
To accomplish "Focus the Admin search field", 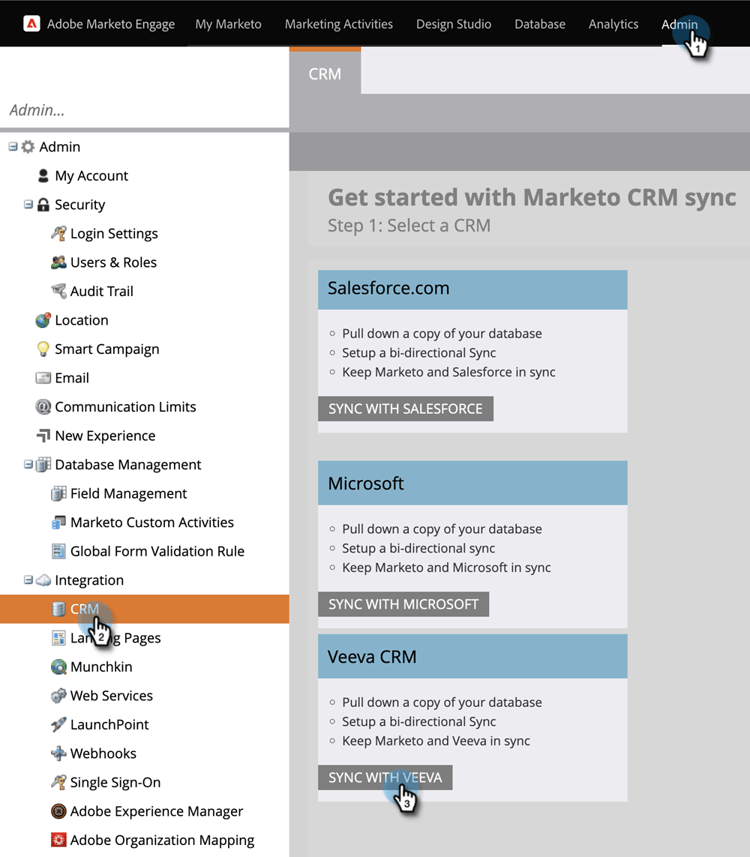I will (144, 110).
